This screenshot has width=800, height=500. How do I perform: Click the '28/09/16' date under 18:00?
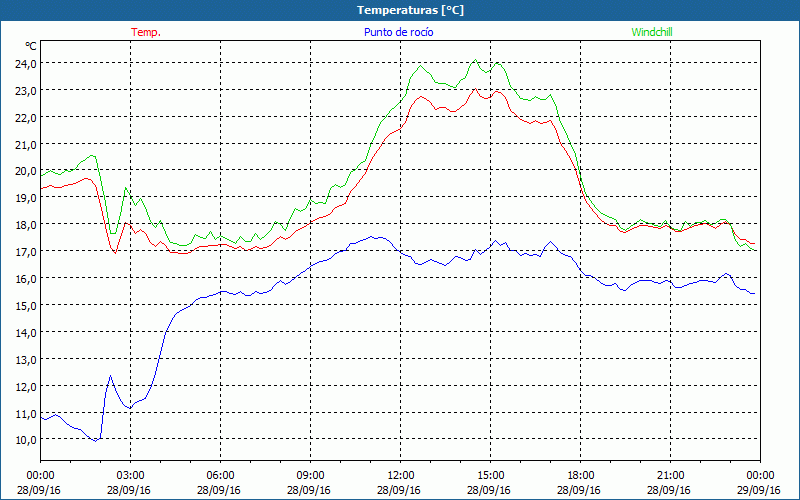click(579, 490)
